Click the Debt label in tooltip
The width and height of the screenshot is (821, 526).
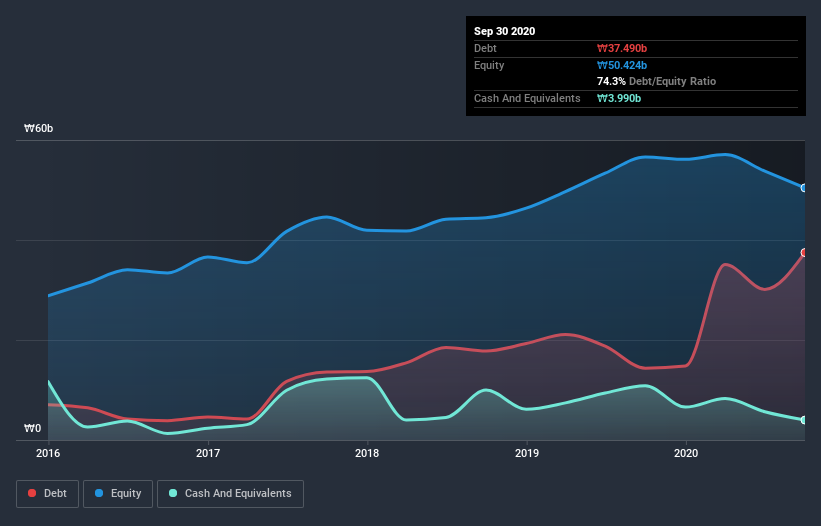coord(485,48)
